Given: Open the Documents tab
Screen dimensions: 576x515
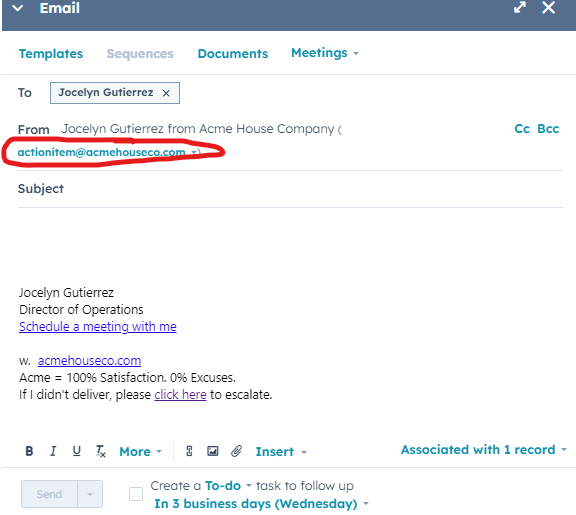Looking at the screenshot, I should [x=233, y=54].
